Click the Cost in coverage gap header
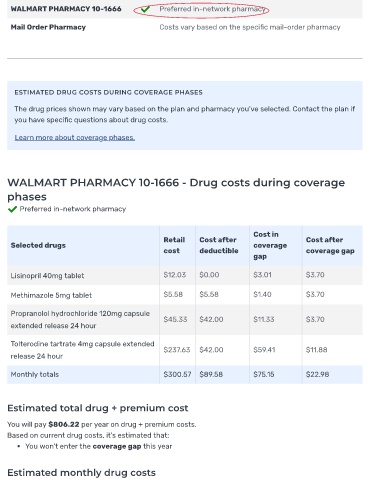The height and width of the screenshot is (480, 370). (x=270, y=245)
